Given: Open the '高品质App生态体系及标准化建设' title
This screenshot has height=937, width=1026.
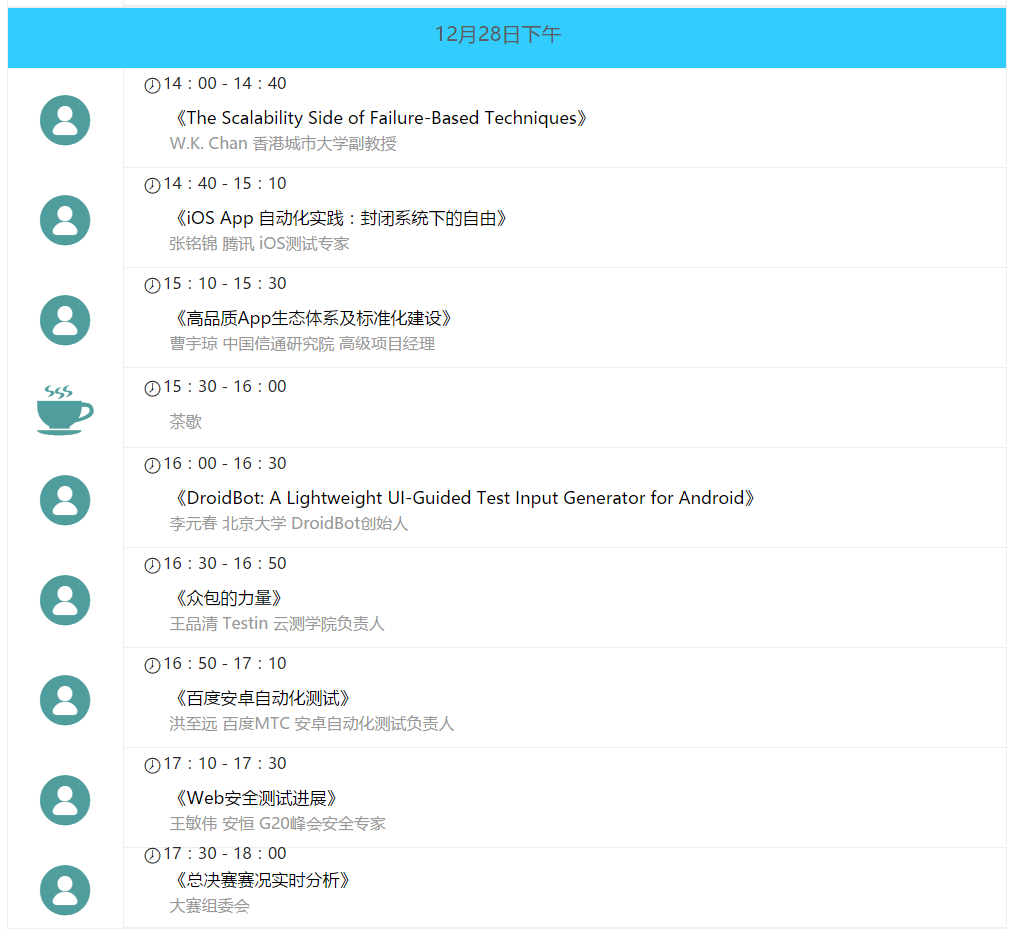Looking at the screenshot, I should [x=312, y=318].
